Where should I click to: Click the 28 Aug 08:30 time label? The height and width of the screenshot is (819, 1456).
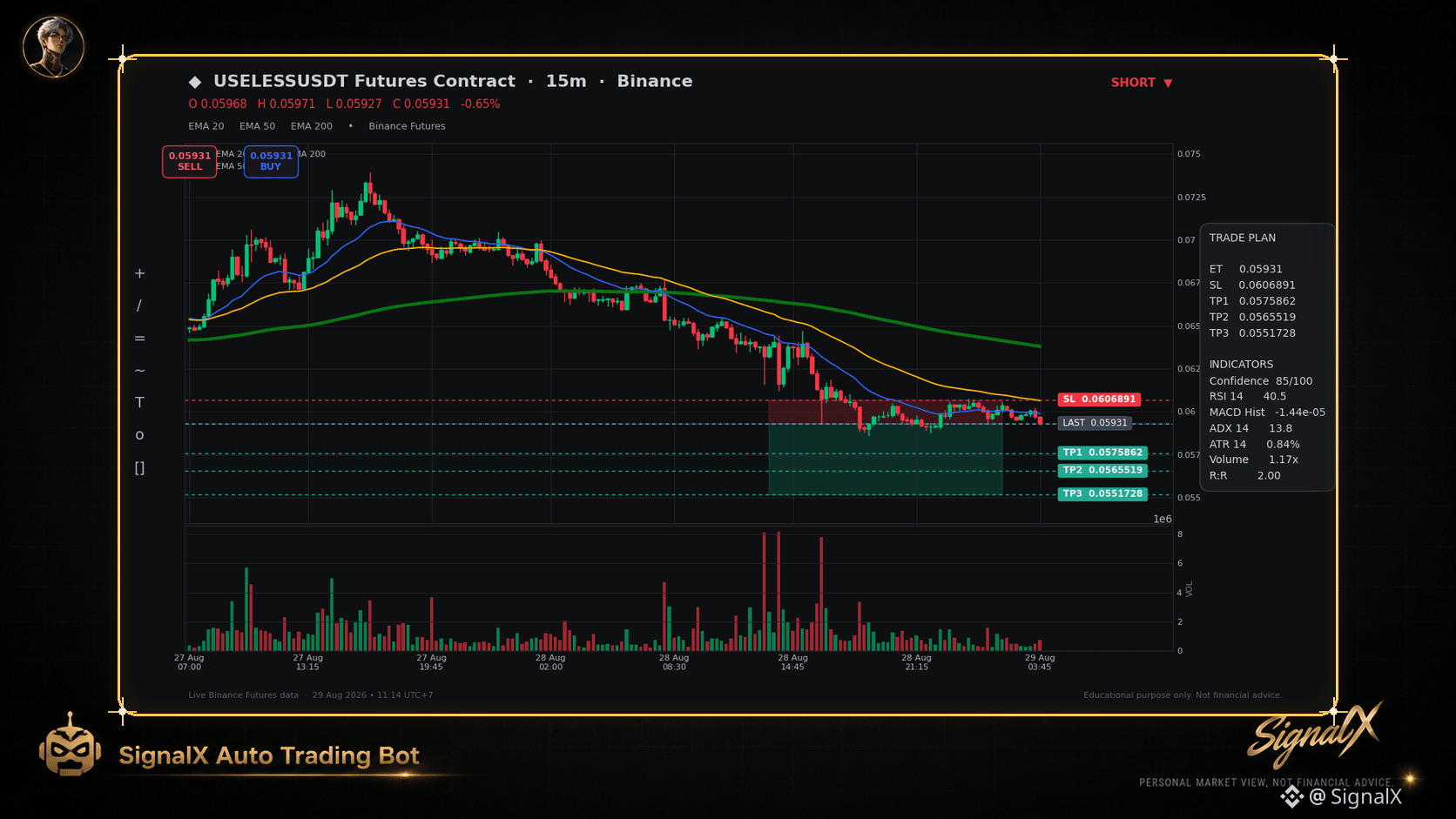tap(674, 662)
